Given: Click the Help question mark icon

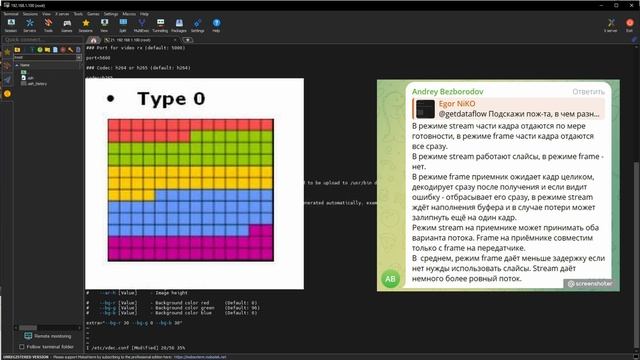Looking at the screenshot, I should coord(216,25).
